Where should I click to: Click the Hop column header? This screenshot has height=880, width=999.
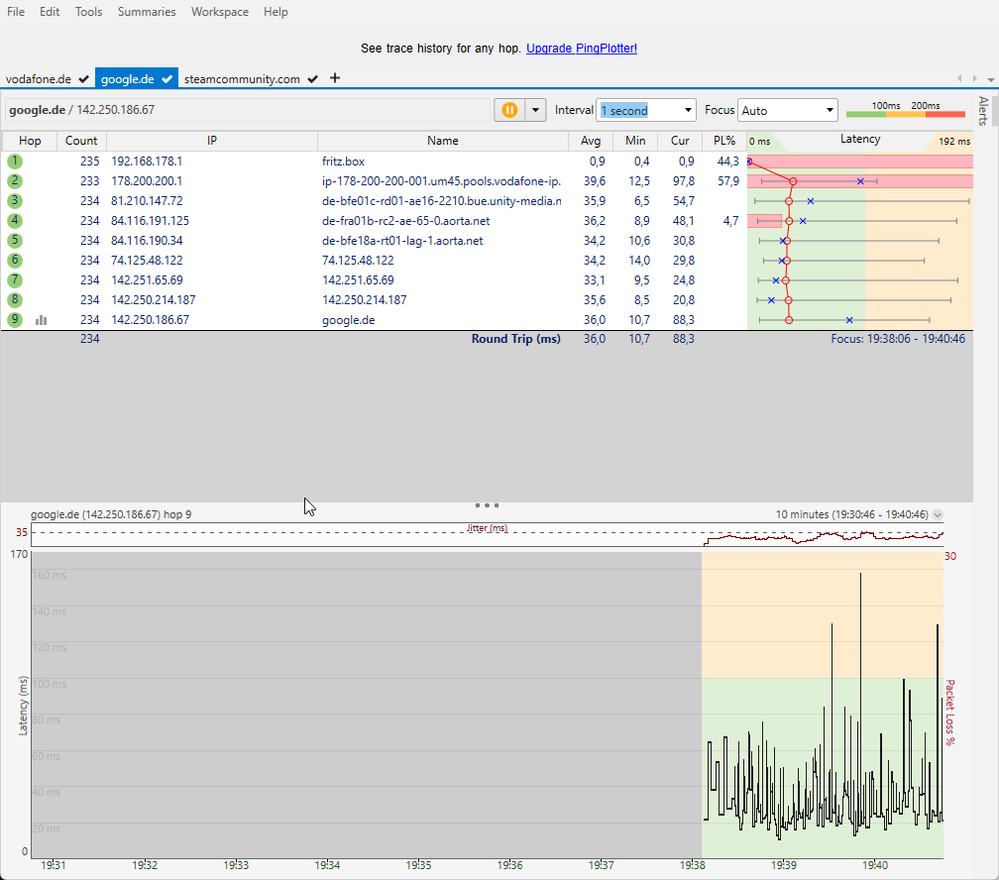point(29,141)
